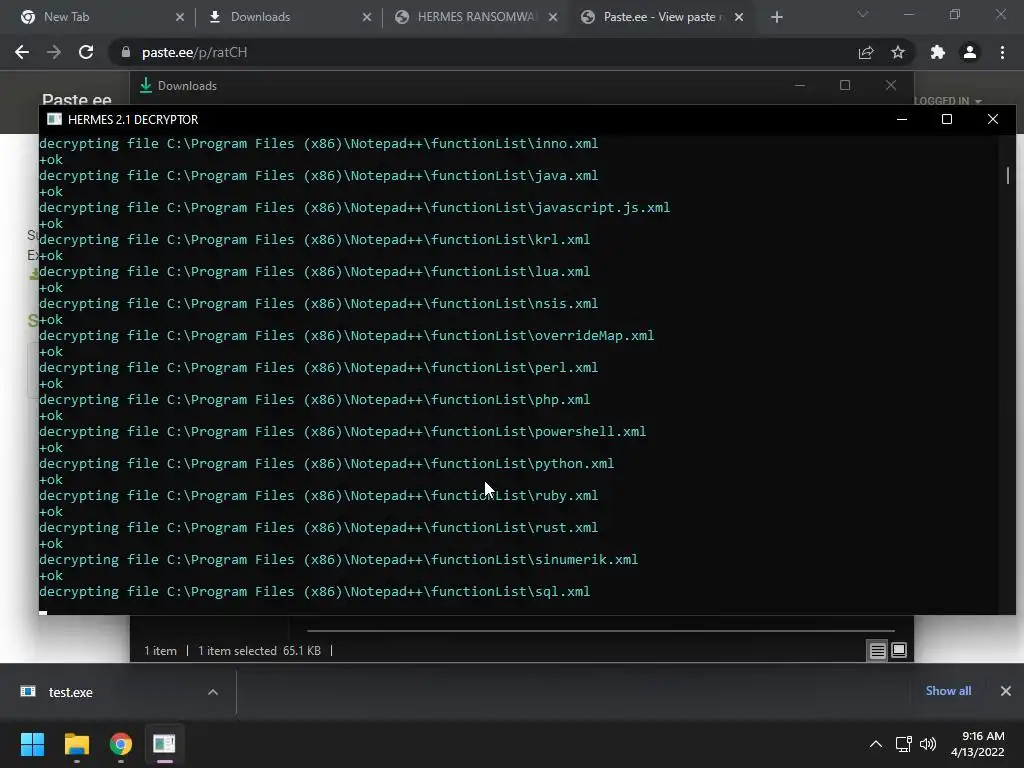
Task: Reload the paste.ee page
Action: pyautogui.click(x=86, y=52)
